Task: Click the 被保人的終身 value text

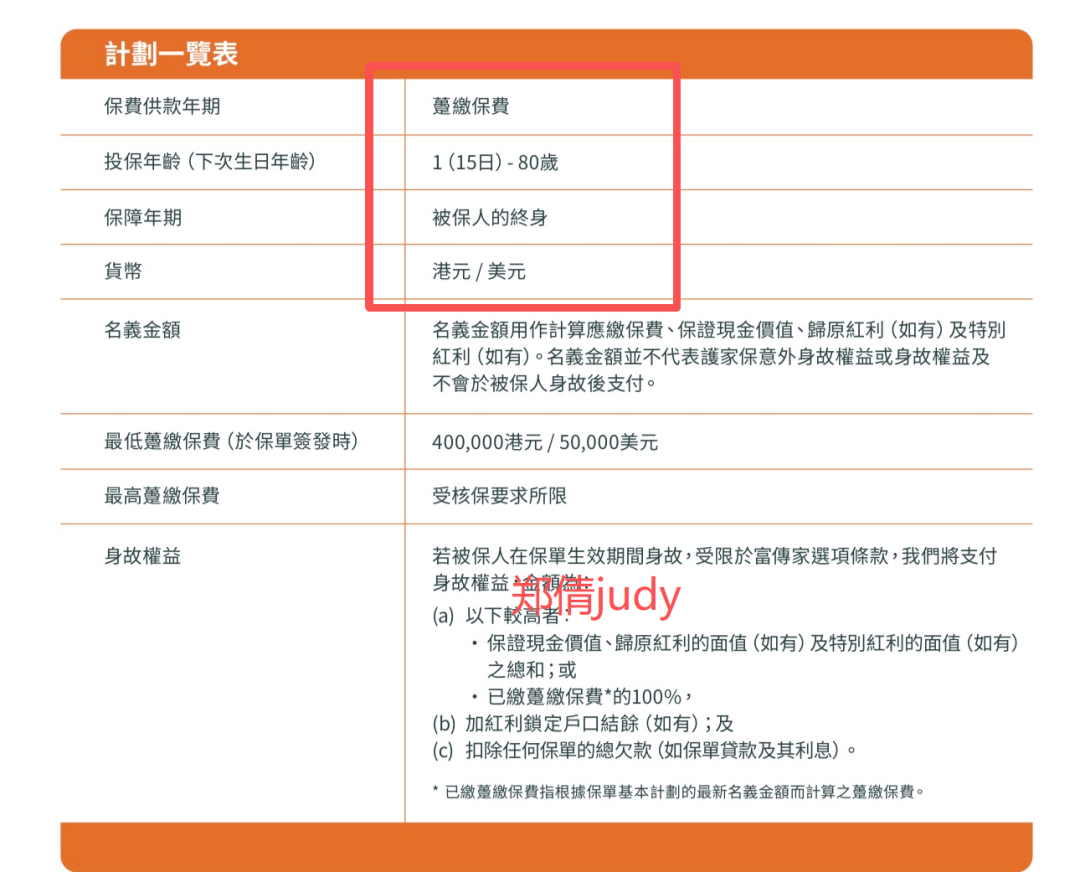Action: point(490,217)
